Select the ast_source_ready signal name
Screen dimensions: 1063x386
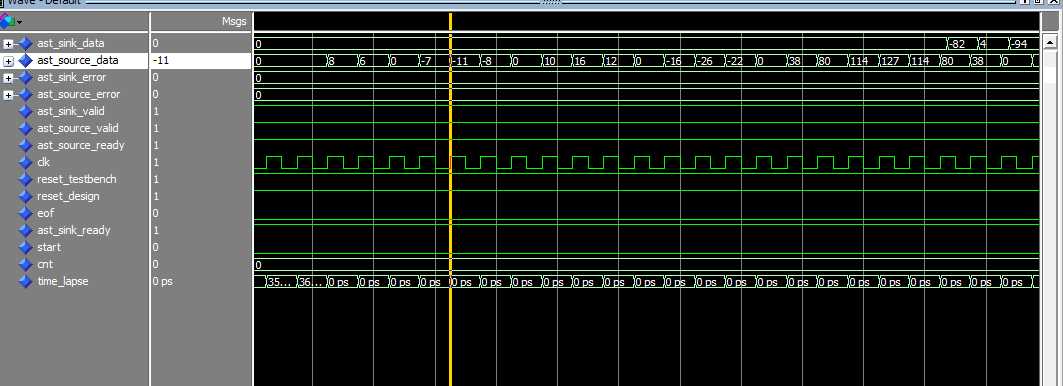pos(81,145)
